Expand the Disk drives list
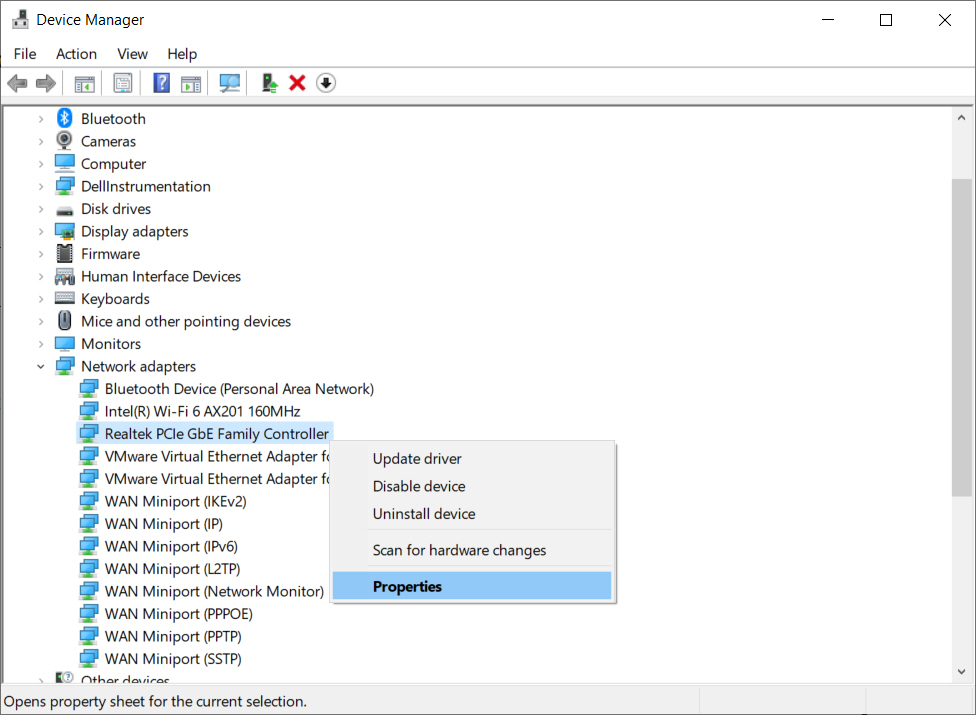Screen dimensions: 976x715 (41, 209)
